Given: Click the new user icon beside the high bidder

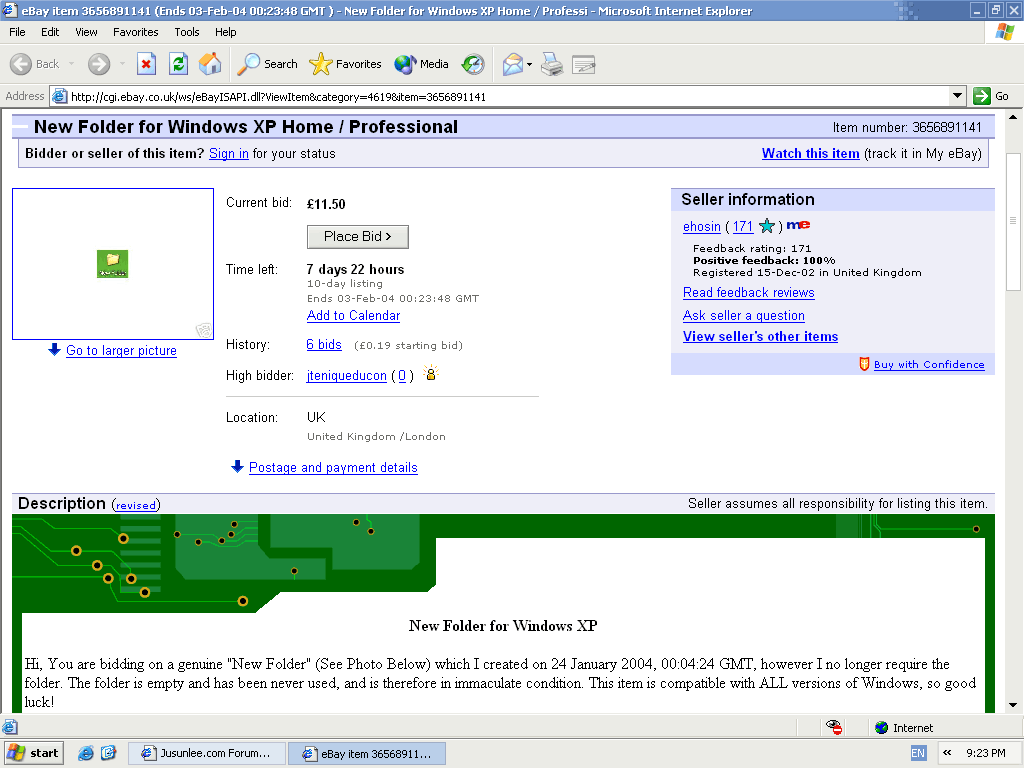Looking at the screenshot, I should [x=430, y=373].
